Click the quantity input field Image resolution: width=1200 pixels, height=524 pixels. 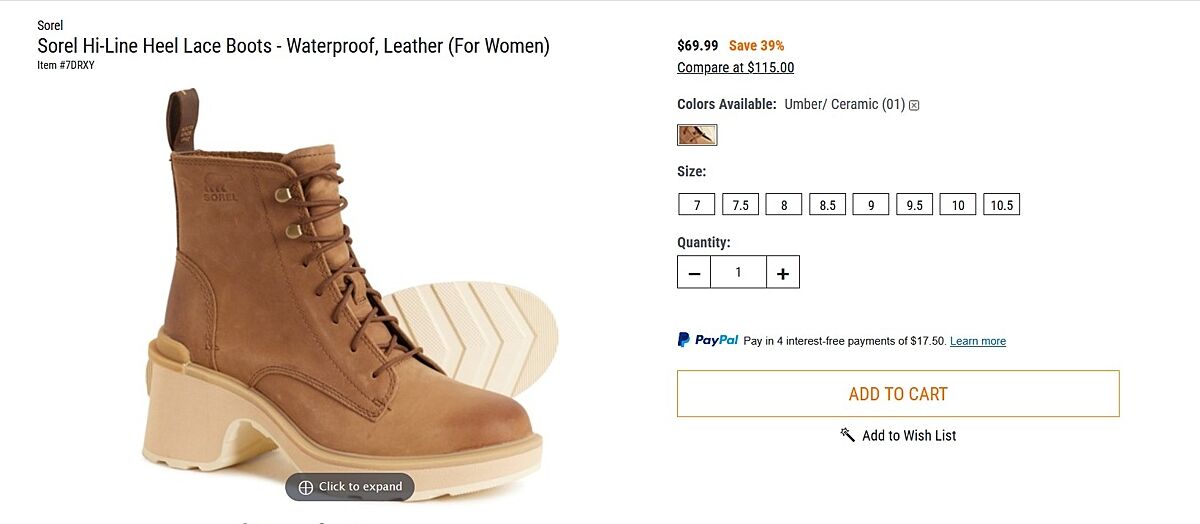738,272
